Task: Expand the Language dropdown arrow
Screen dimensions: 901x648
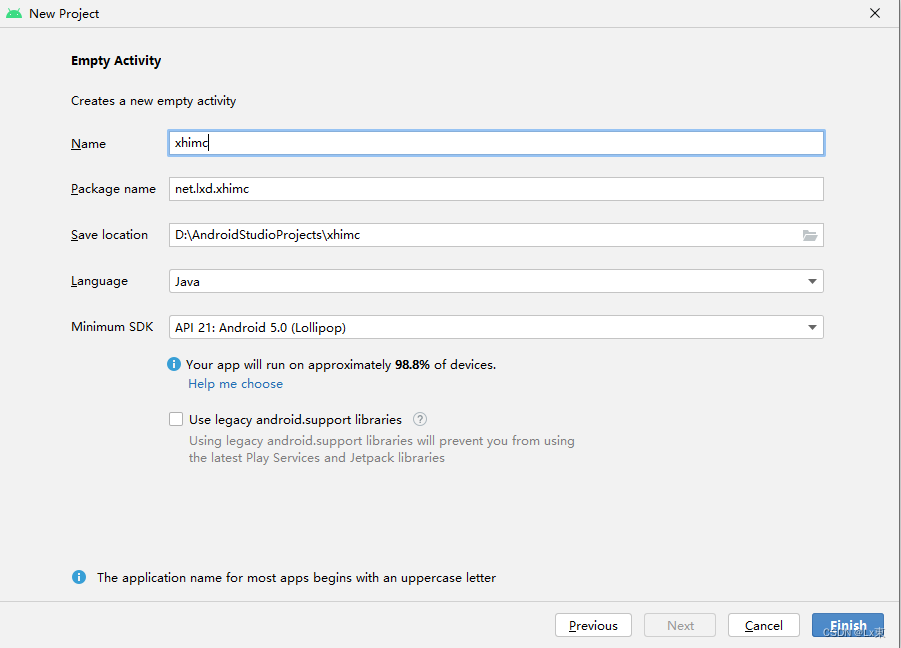Action: click(812, 281)
